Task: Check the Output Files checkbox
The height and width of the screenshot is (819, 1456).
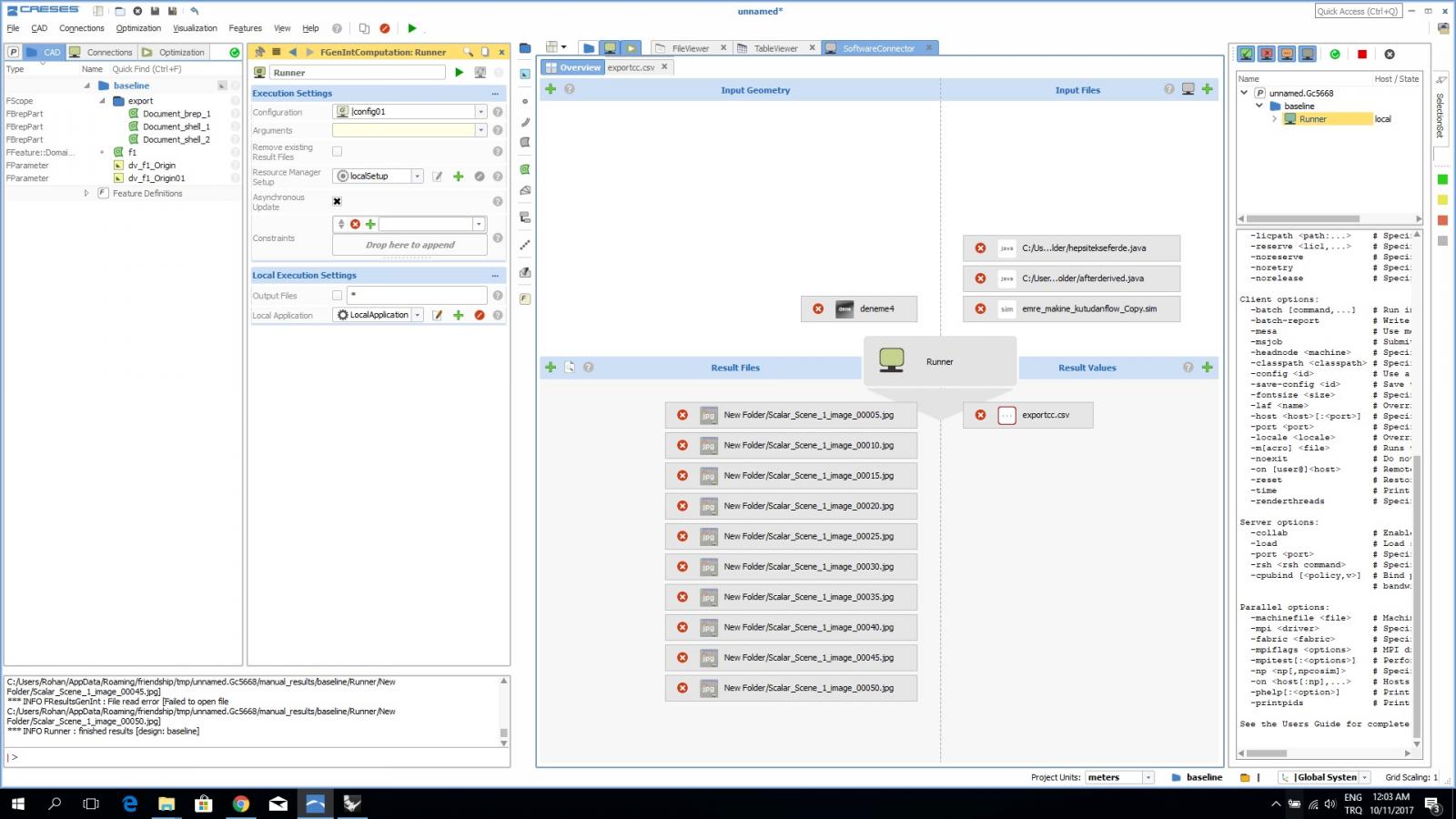Action: [x=338, y=296]
